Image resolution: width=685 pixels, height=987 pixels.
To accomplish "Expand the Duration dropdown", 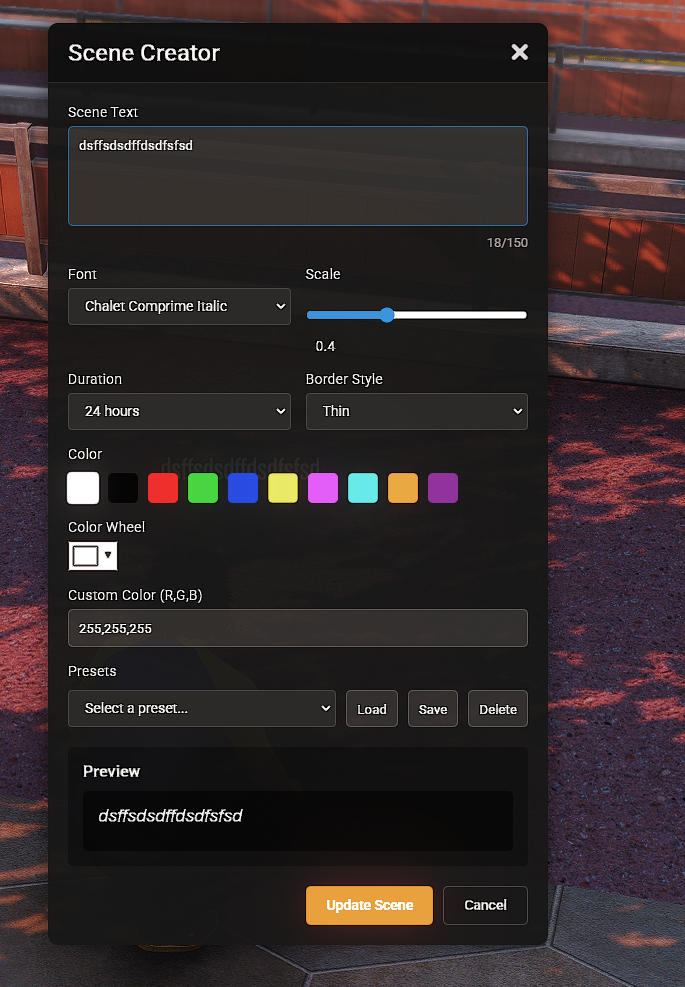I will pos(179,411).
